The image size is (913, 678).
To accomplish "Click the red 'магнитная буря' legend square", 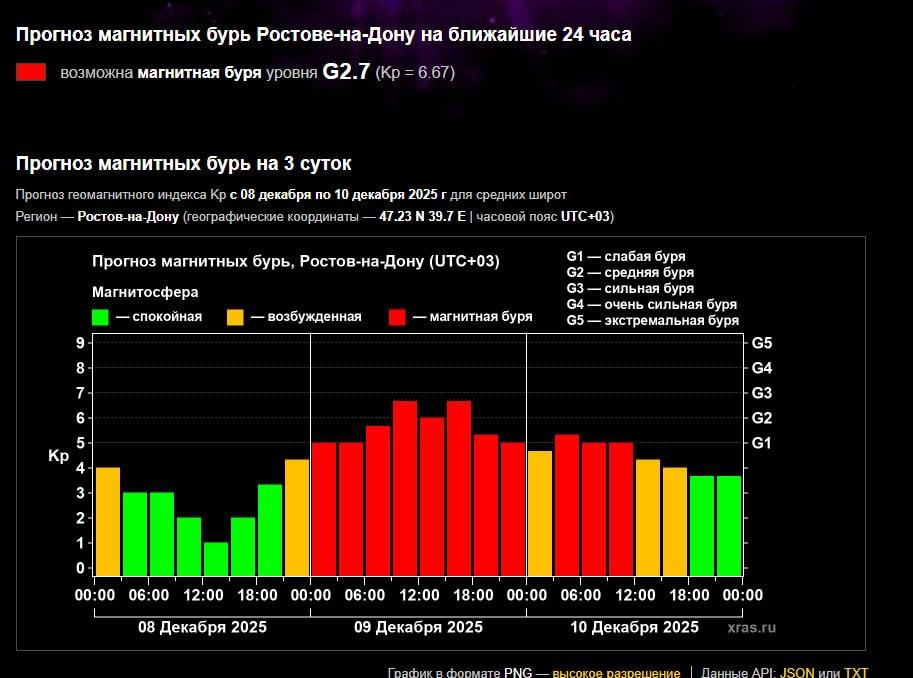I will tap(397, 317).
